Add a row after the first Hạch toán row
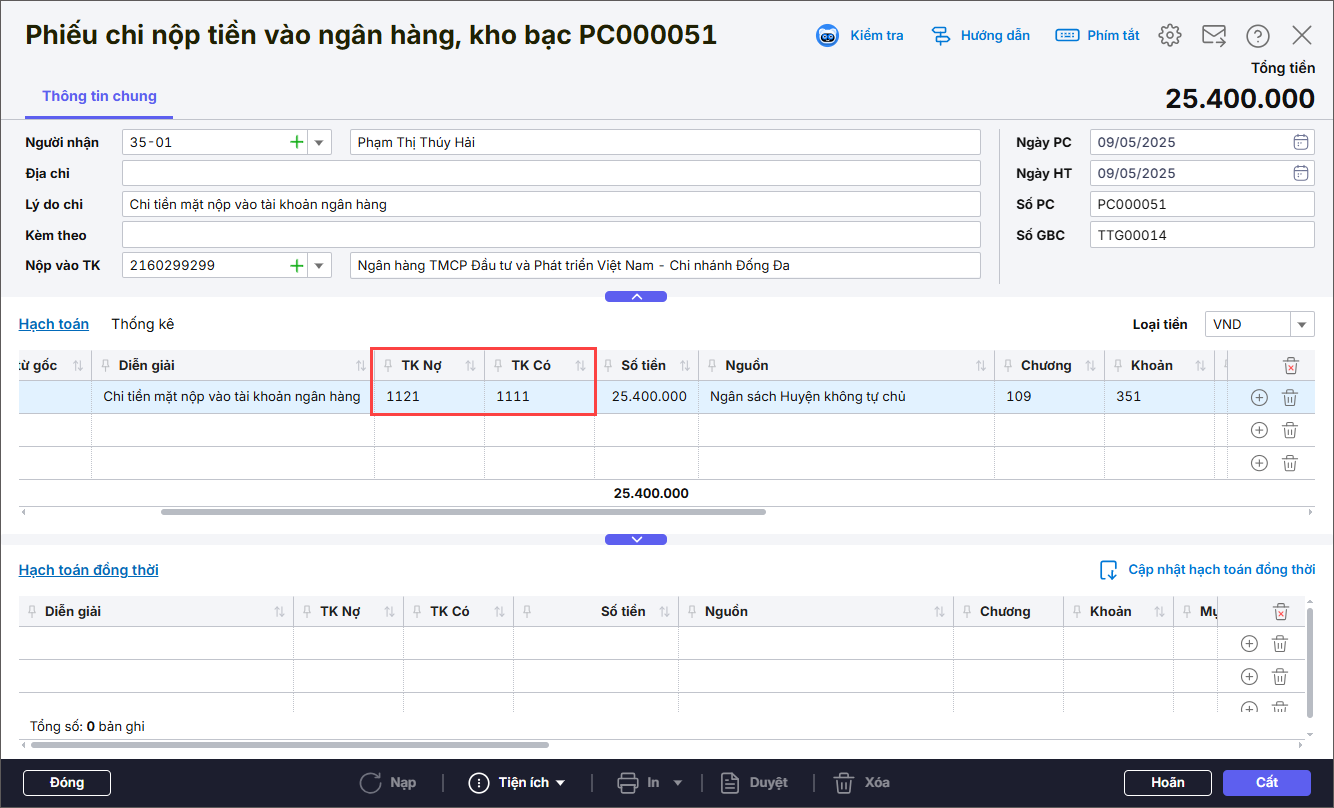Viewport: 1334px width, 808px height. tap(1259, 397)
